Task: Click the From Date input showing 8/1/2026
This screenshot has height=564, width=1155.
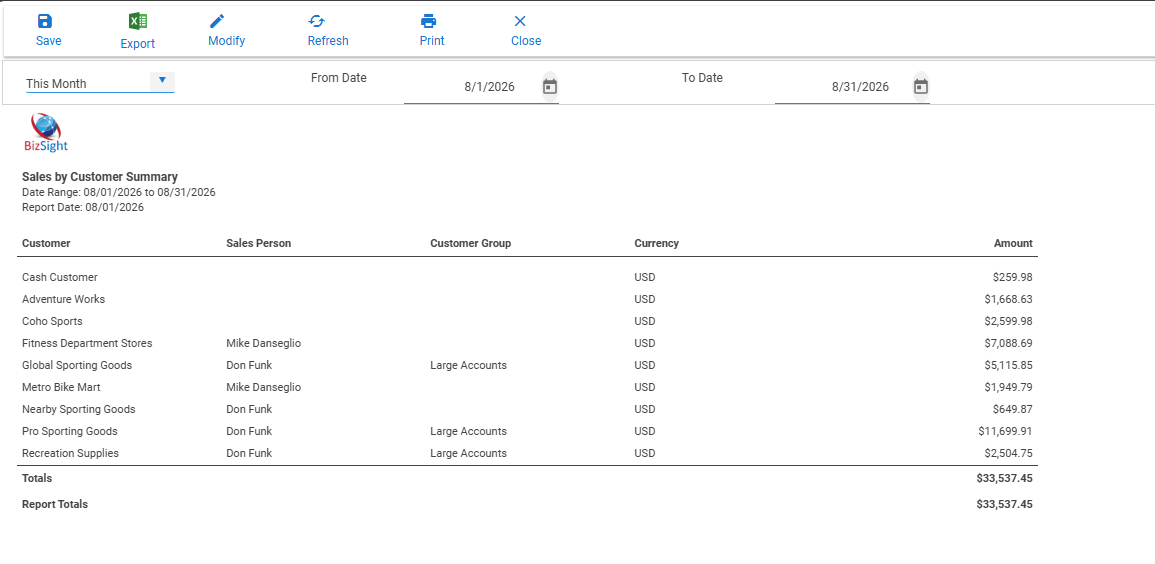Action: point(472,87)
